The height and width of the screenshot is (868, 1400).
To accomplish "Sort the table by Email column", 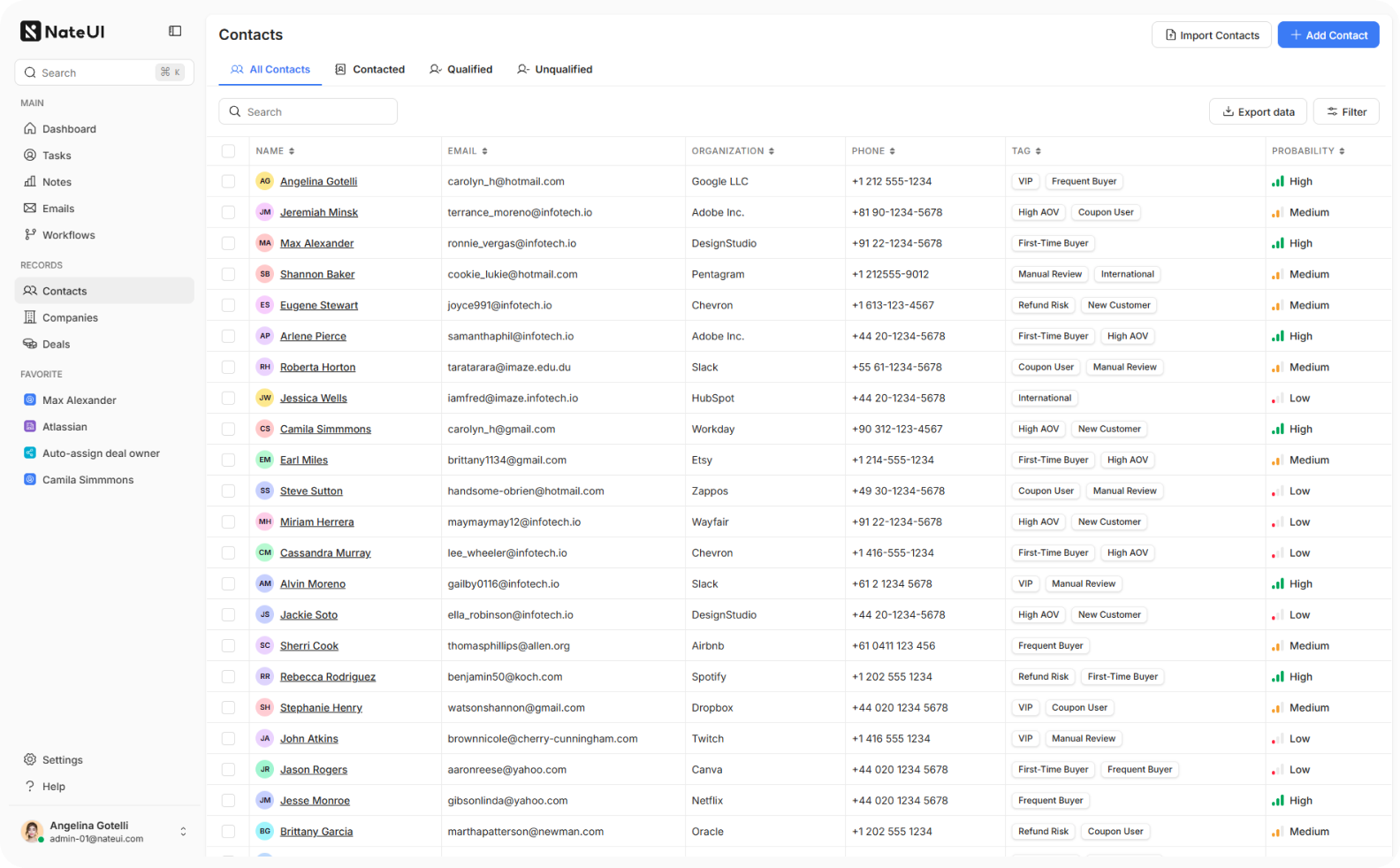I will click(468, 151).
